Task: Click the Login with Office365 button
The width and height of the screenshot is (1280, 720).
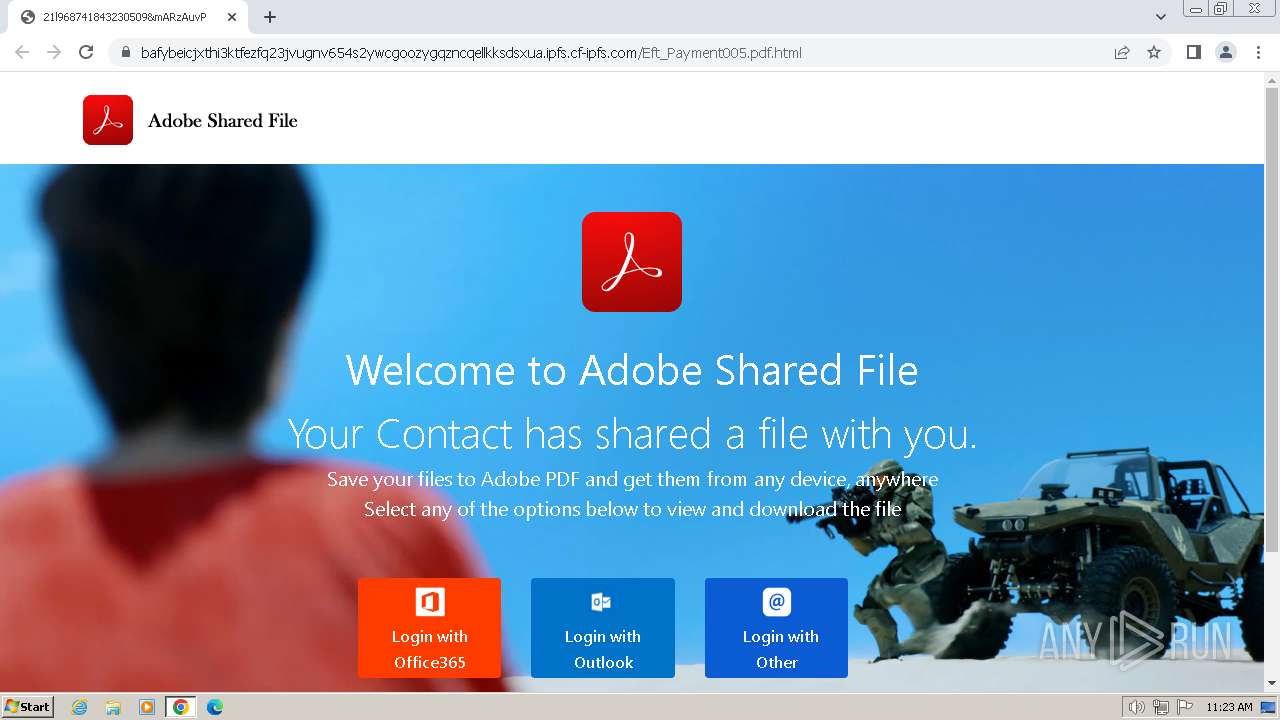Action: coord(430,628)
